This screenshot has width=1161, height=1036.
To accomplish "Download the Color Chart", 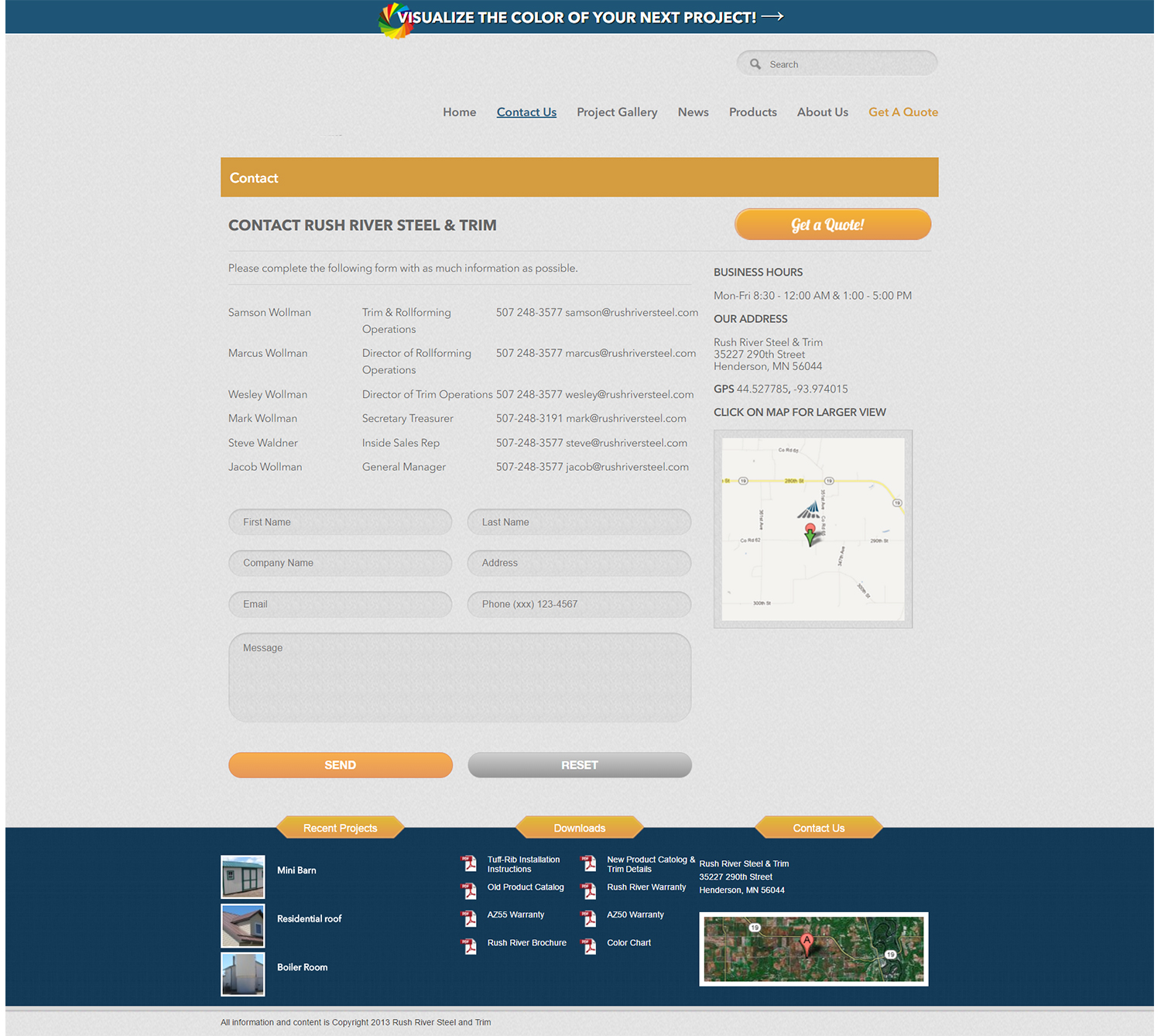I will 629,943.
